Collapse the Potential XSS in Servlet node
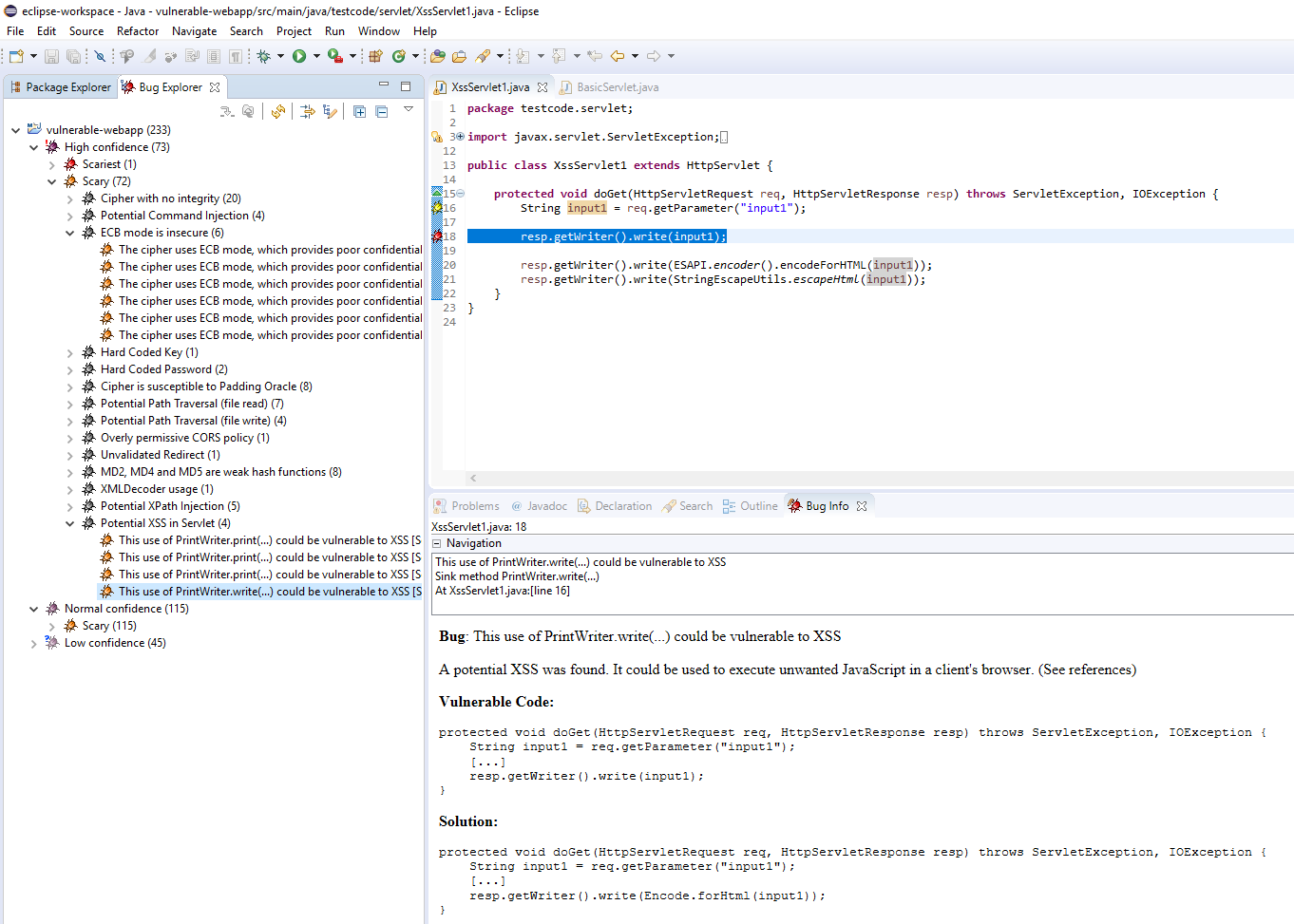 [70, 523]
